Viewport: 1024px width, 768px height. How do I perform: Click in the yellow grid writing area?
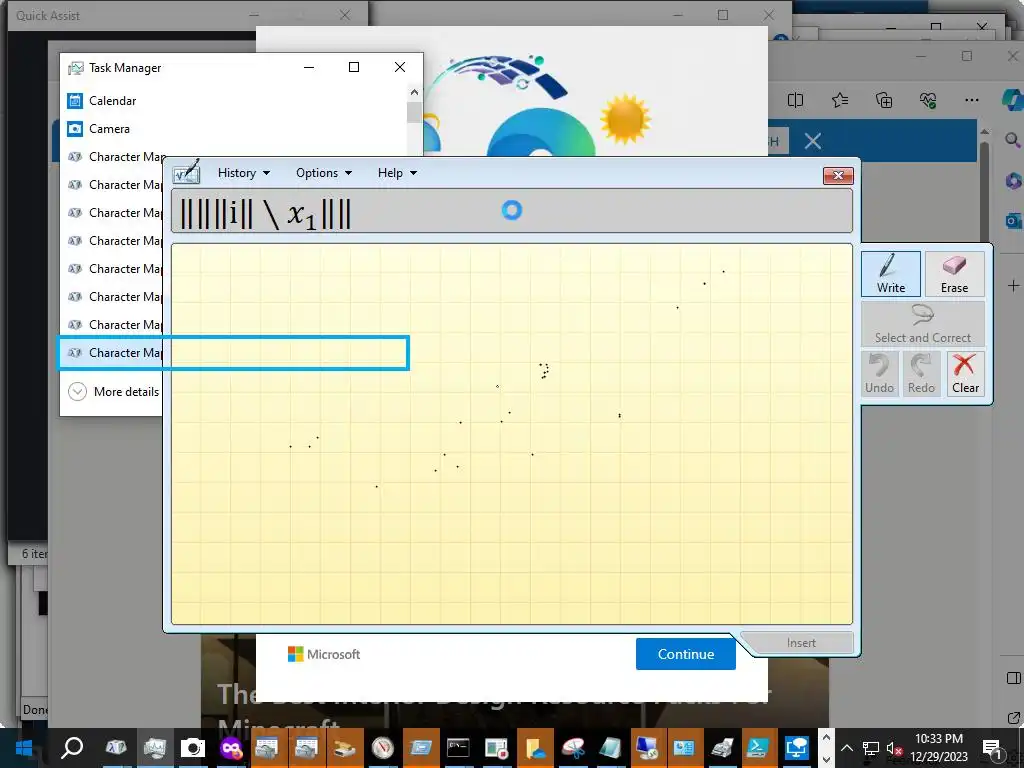coord(511,434)
